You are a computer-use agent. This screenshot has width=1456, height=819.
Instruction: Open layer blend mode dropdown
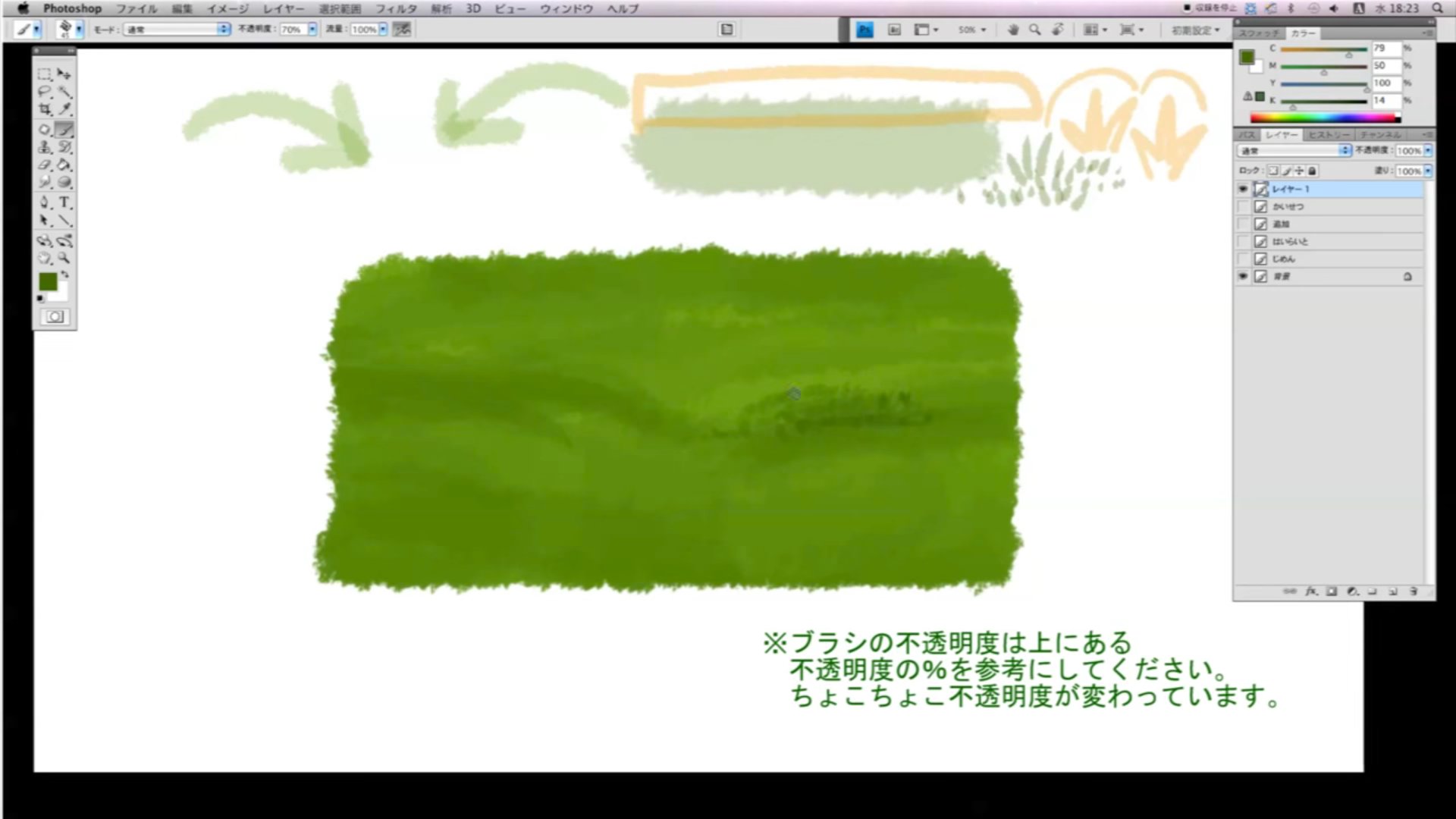1294,150
